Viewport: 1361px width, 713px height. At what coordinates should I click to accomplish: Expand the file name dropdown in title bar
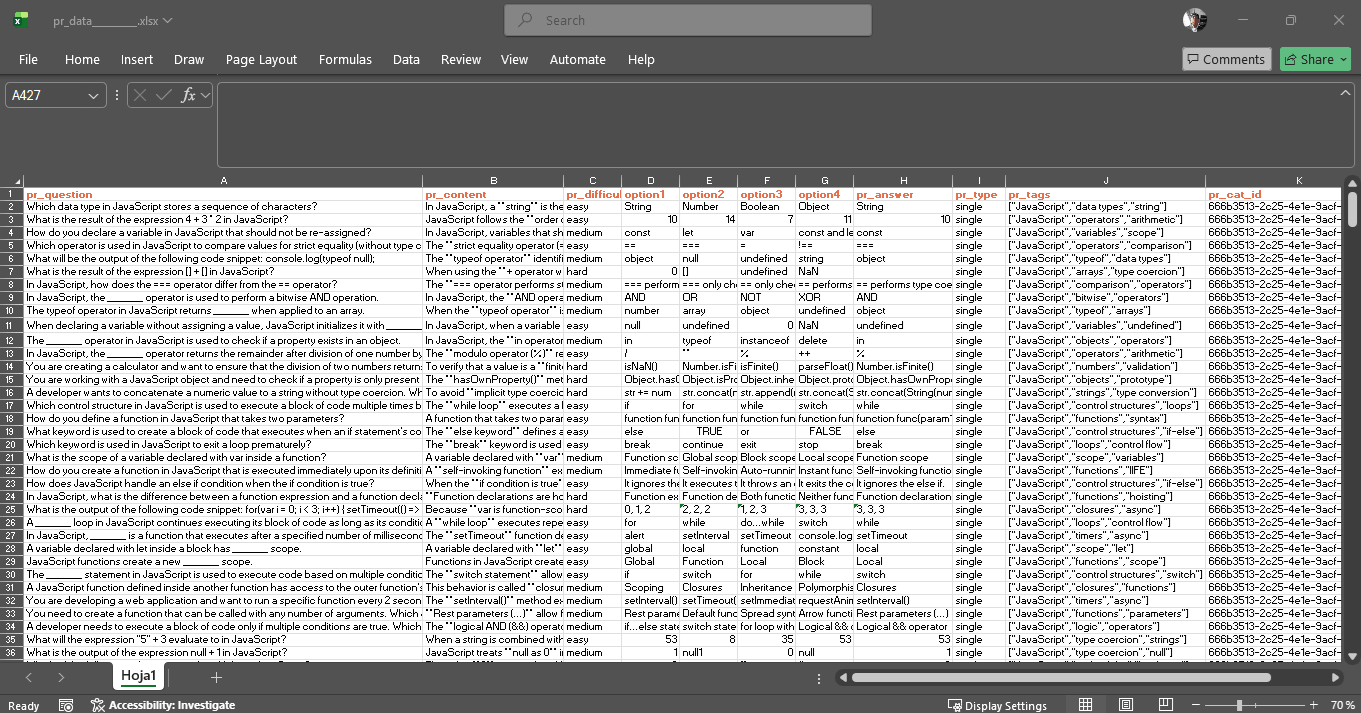pyautogui.click(x=167, y=20)
